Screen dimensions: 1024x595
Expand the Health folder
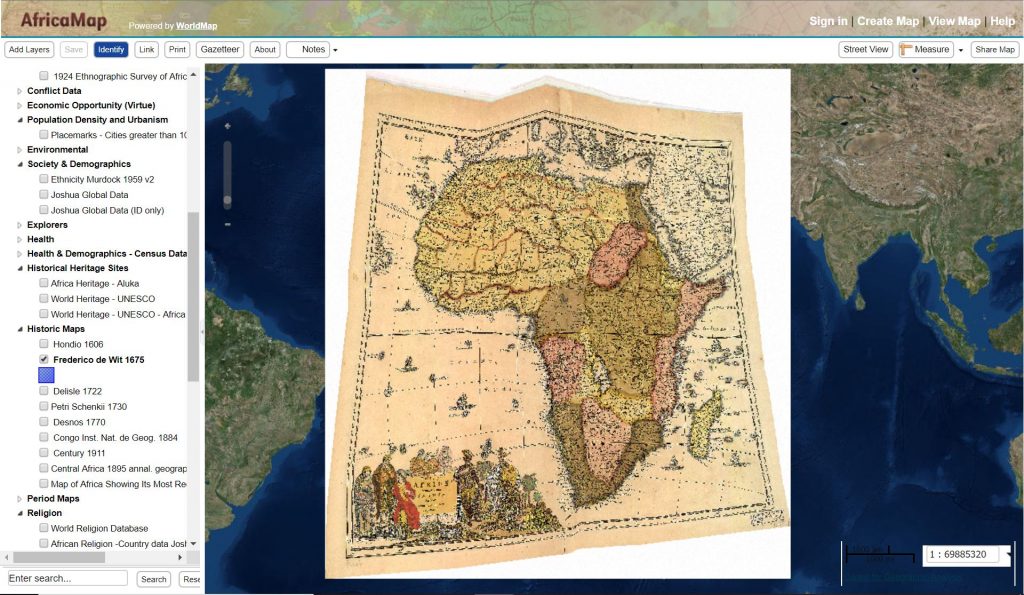coord(20,239)
